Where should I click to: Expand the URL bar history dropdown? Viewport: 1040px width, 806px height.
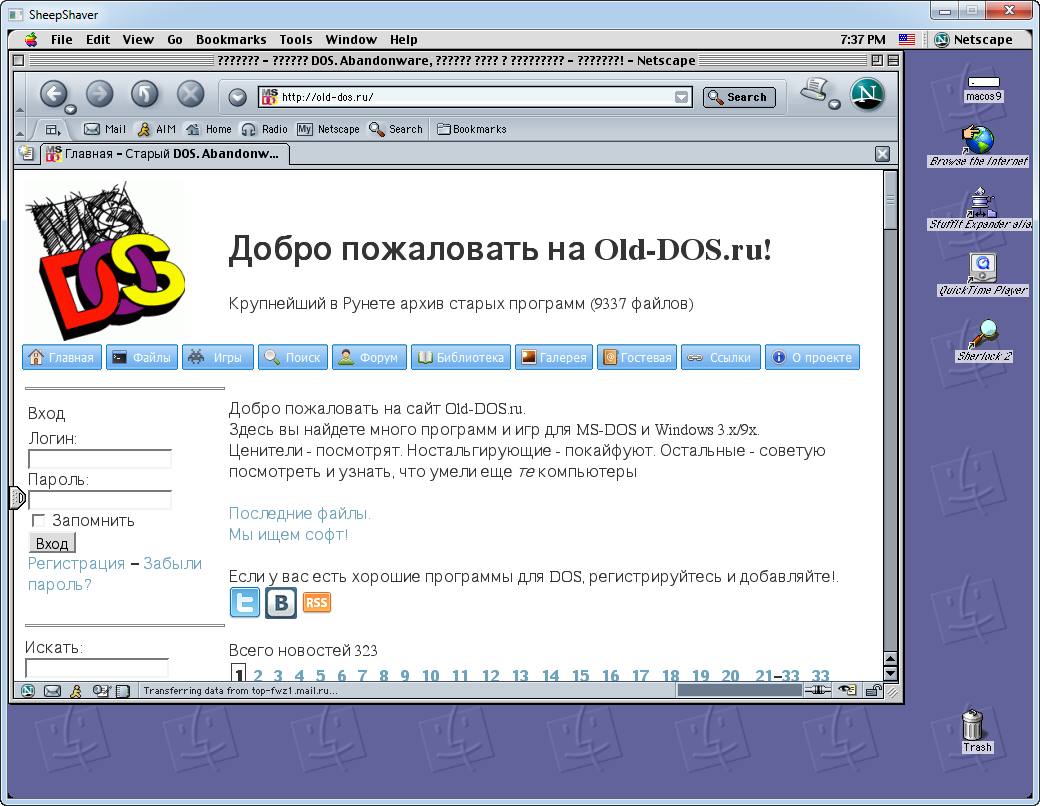[682, 97]
